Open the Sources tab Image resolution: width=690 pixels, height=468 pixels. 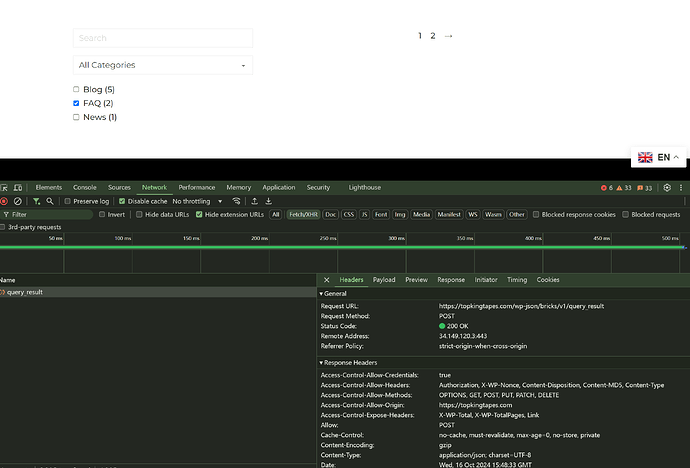(119, 188)
